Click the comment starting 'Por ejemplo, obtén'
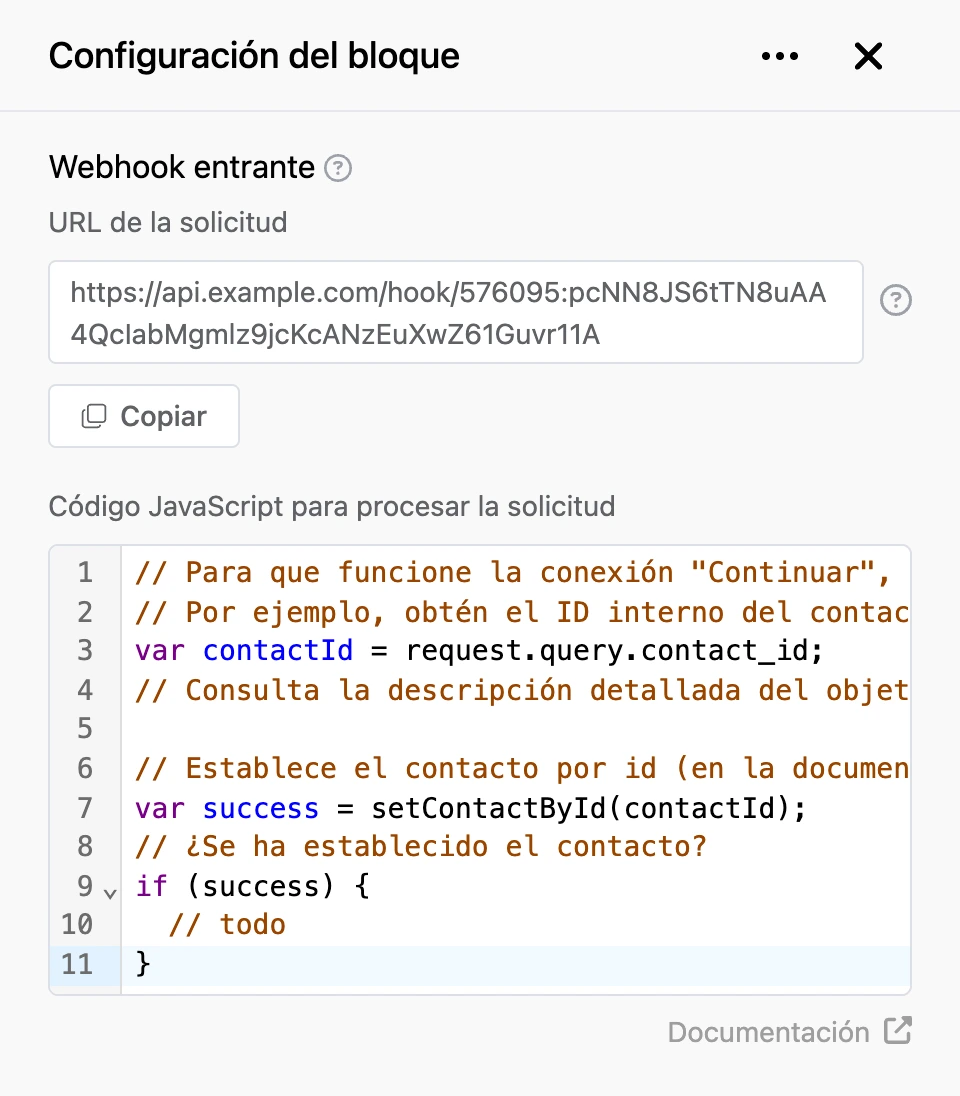960x1096 pixels. 522,612
